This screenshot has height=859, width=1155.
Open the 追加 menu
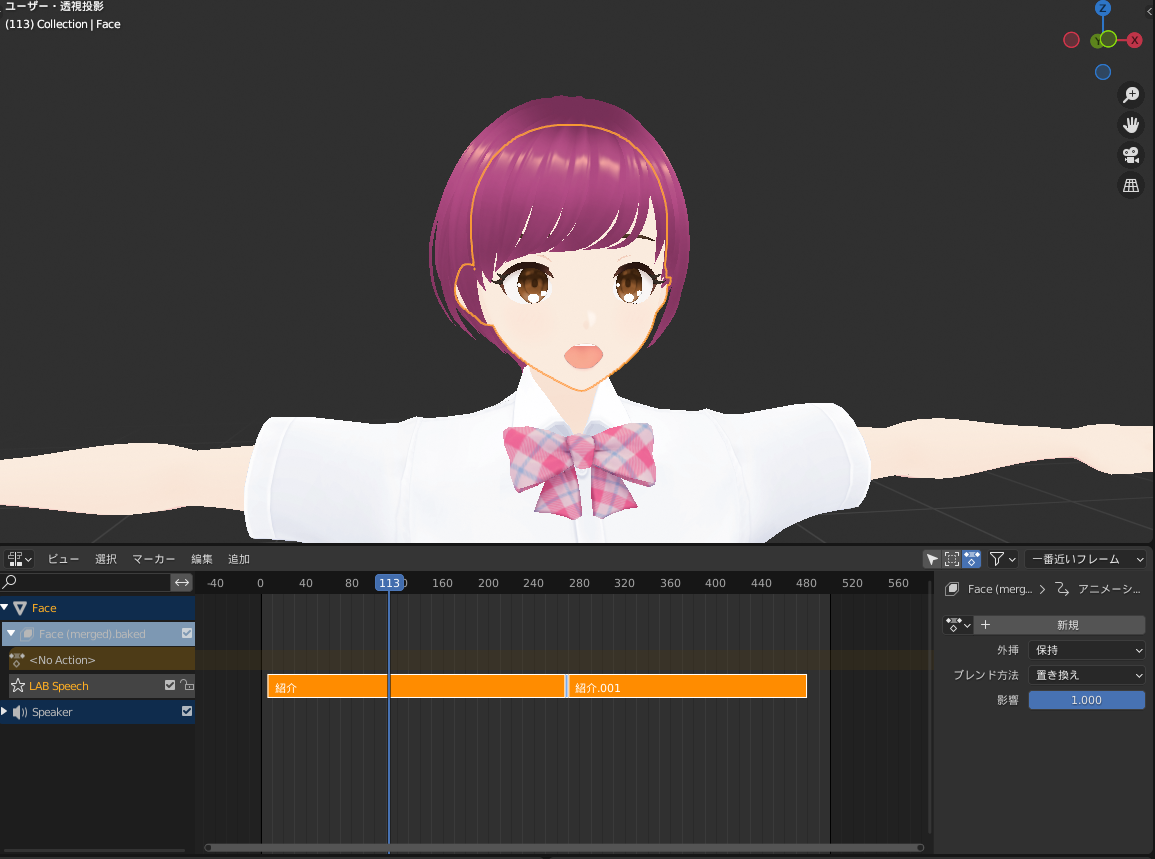pyautogui.click(x=239, y=559)
